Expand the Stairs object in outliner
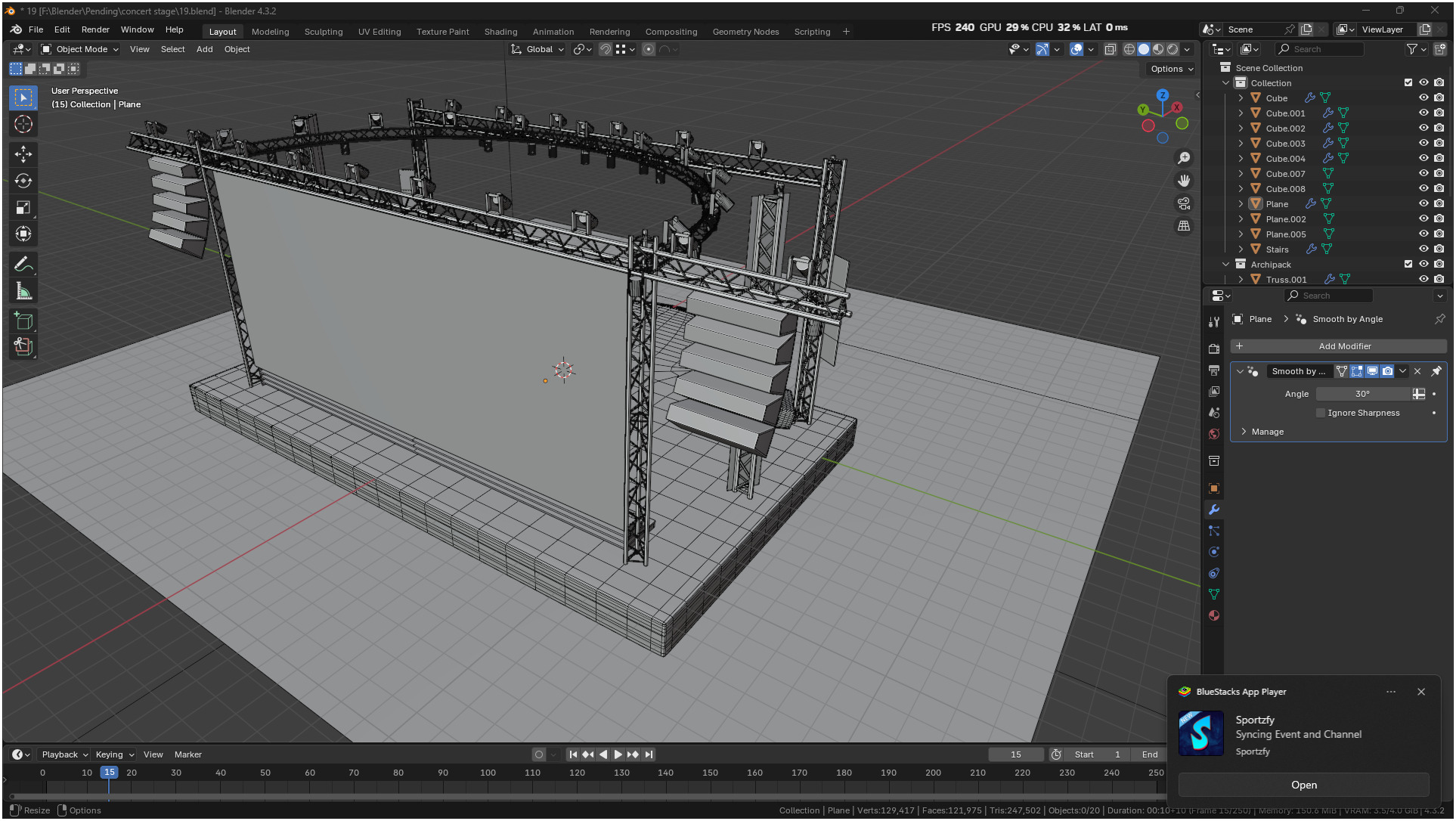 (1241, 249)
